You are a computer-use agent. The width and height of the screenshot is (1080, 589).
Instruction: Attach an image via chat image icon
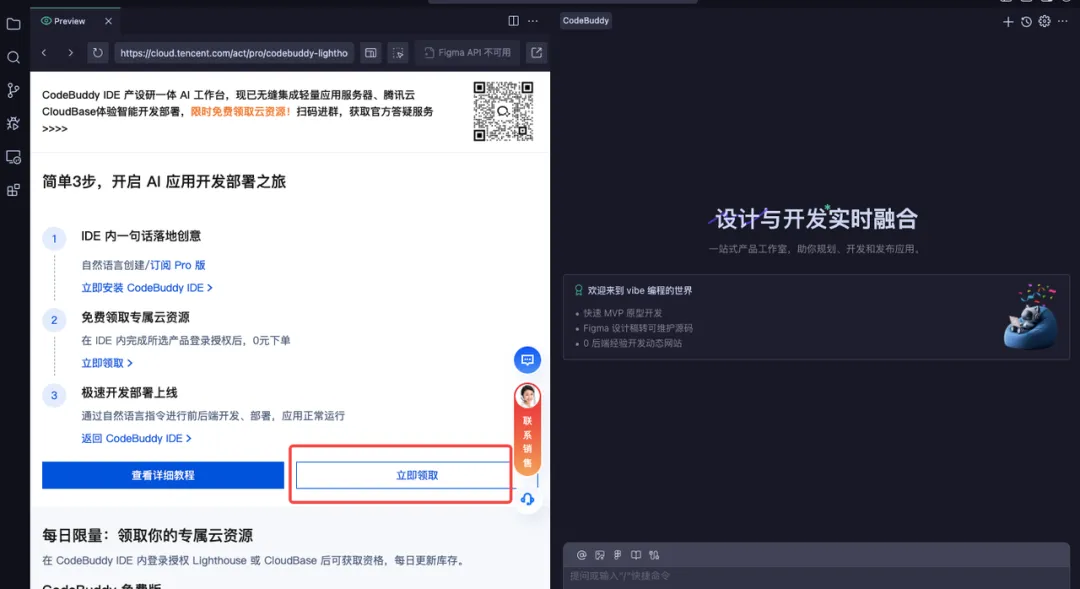600,555
